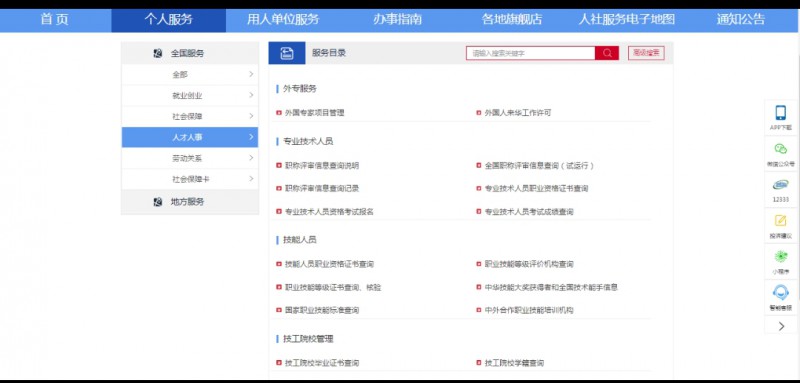The height and width of the screenshot is (383, 800).
Task: Select 劳动关系 in the sidebar
Action: [190, 158]
